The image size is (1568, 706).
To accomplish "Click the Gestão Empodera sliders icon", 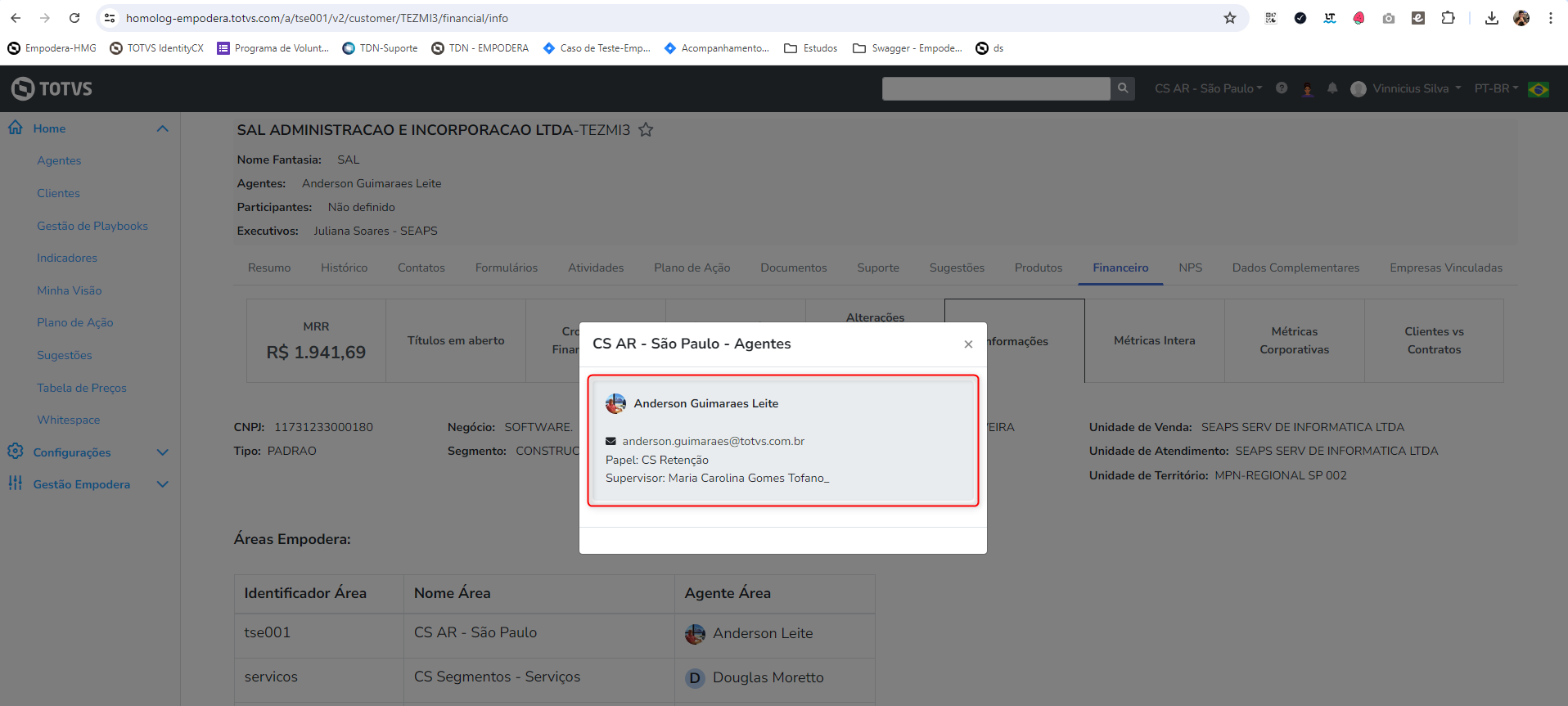I will tap(16, 483).
